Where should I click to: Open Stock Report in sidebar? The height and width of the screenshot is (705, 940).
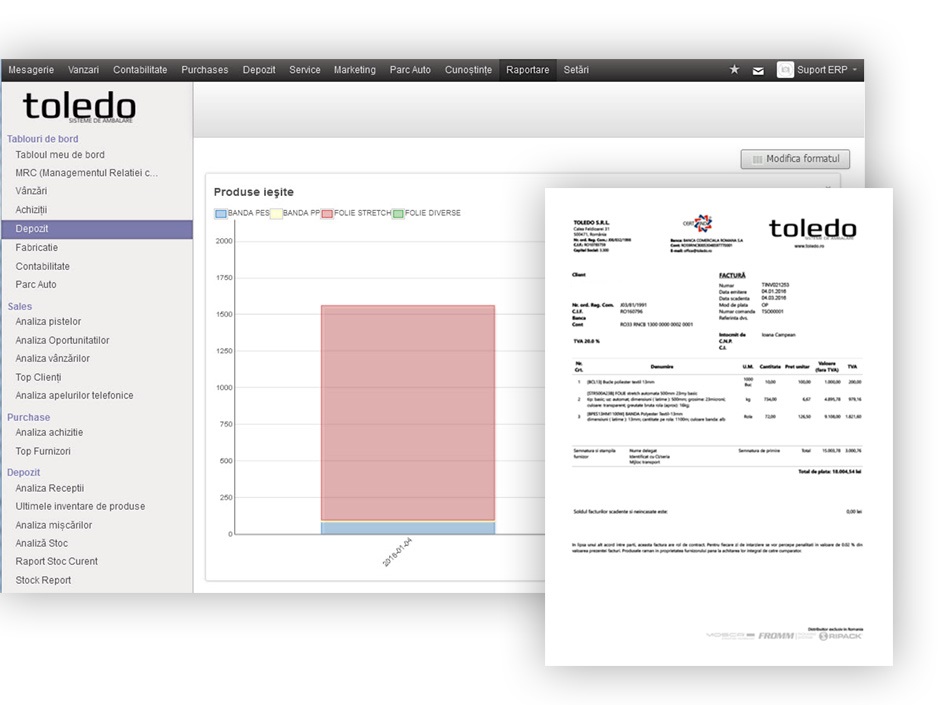(x=43, y=580)
